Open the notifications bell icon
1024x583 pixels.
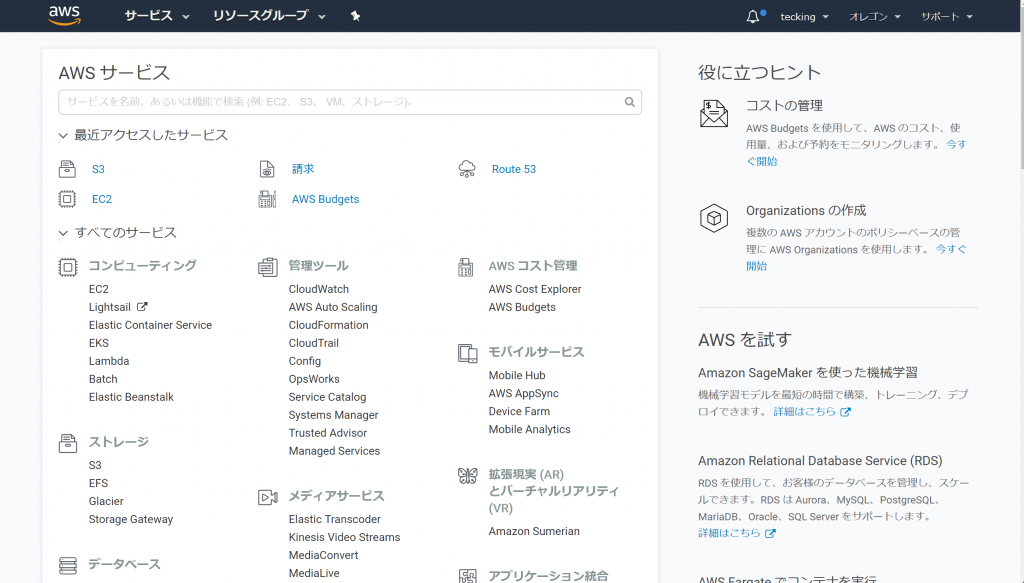(x=753, y=16)
